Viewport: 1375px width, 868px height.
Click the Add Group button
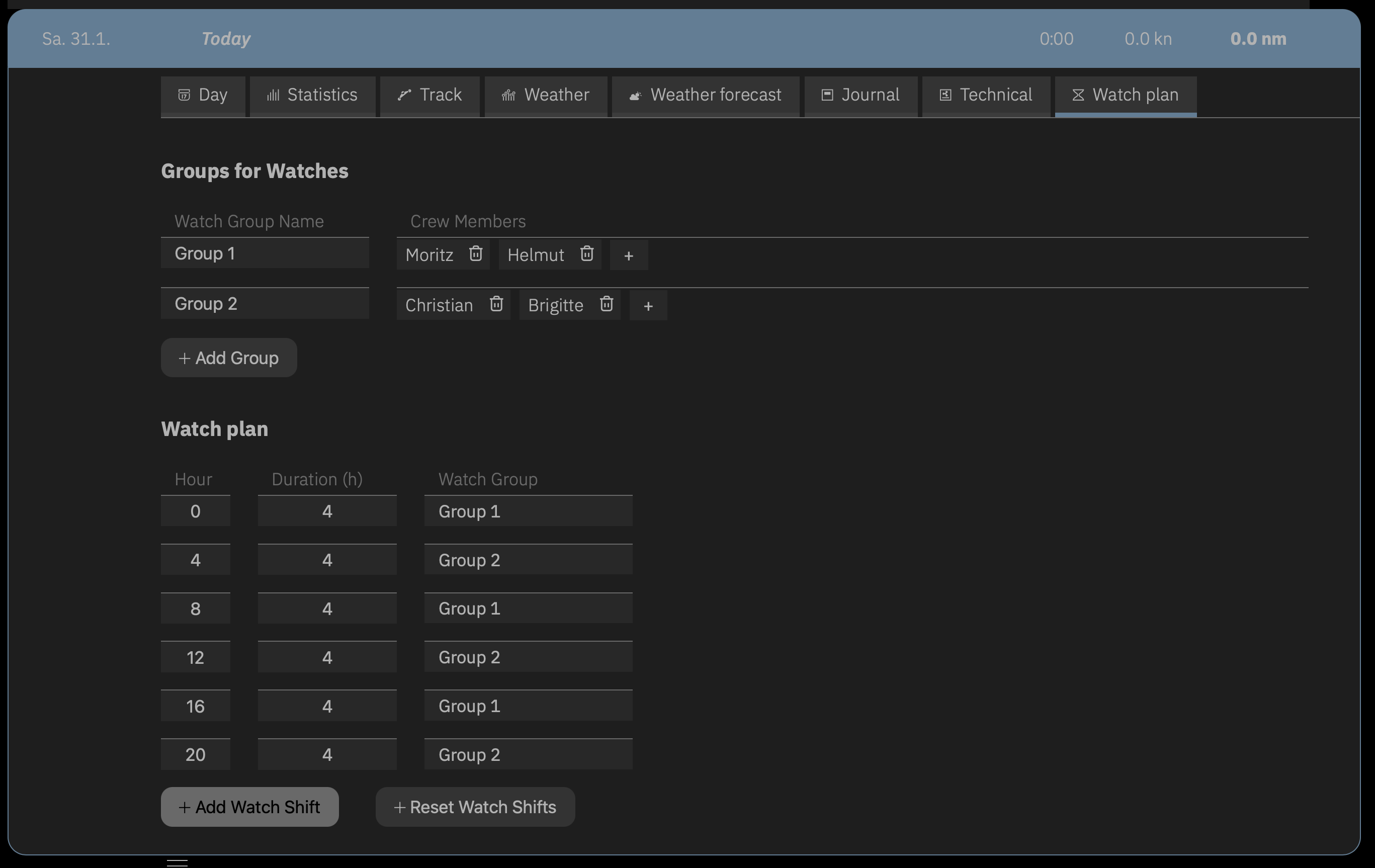228,358
